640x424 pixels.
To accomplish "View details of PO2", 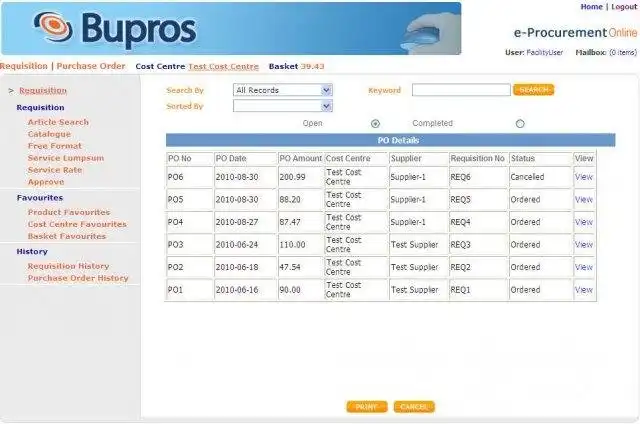I will point(583,267).
